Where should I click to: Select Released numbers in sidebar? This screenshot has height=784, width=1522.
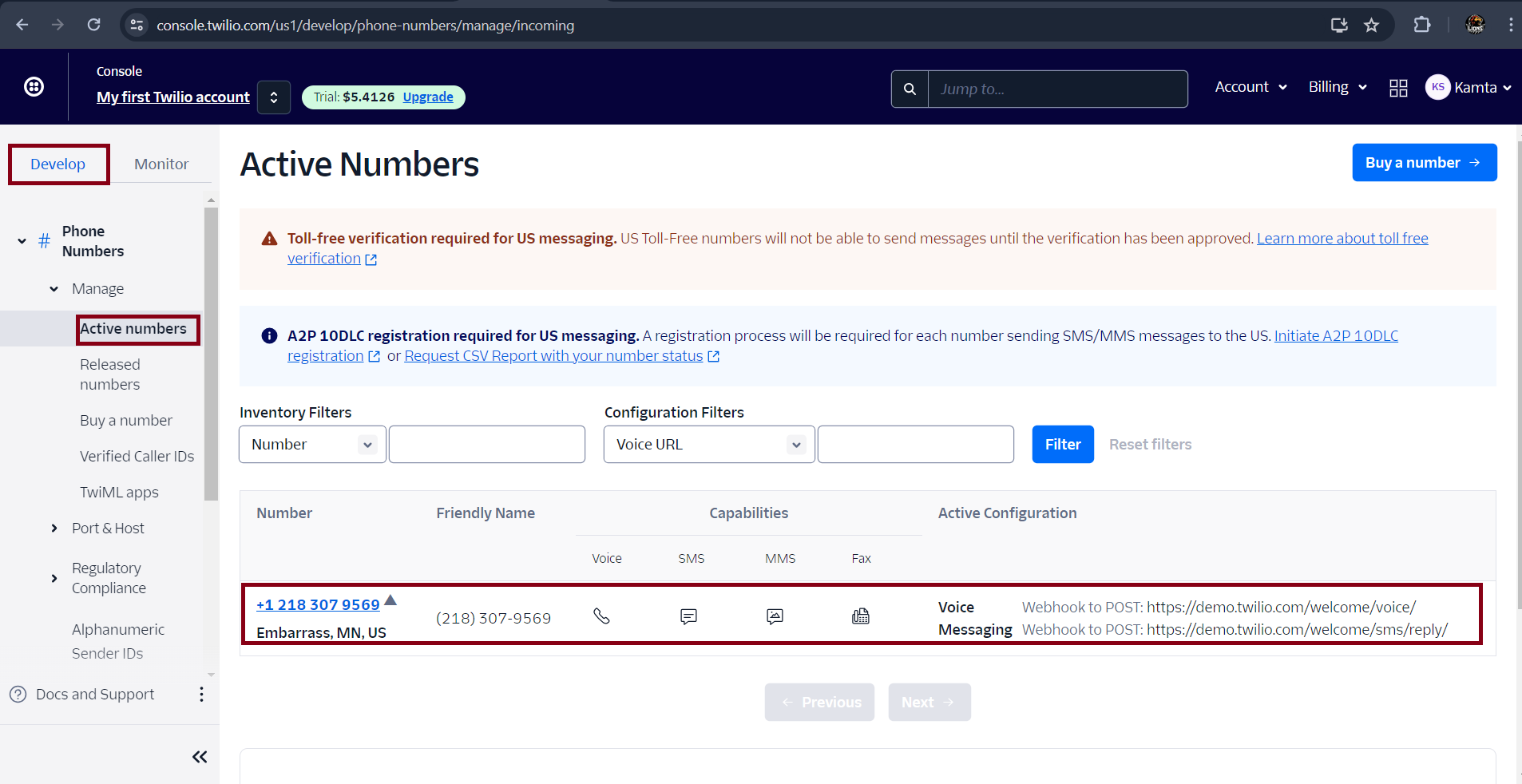tap(110, 374)
